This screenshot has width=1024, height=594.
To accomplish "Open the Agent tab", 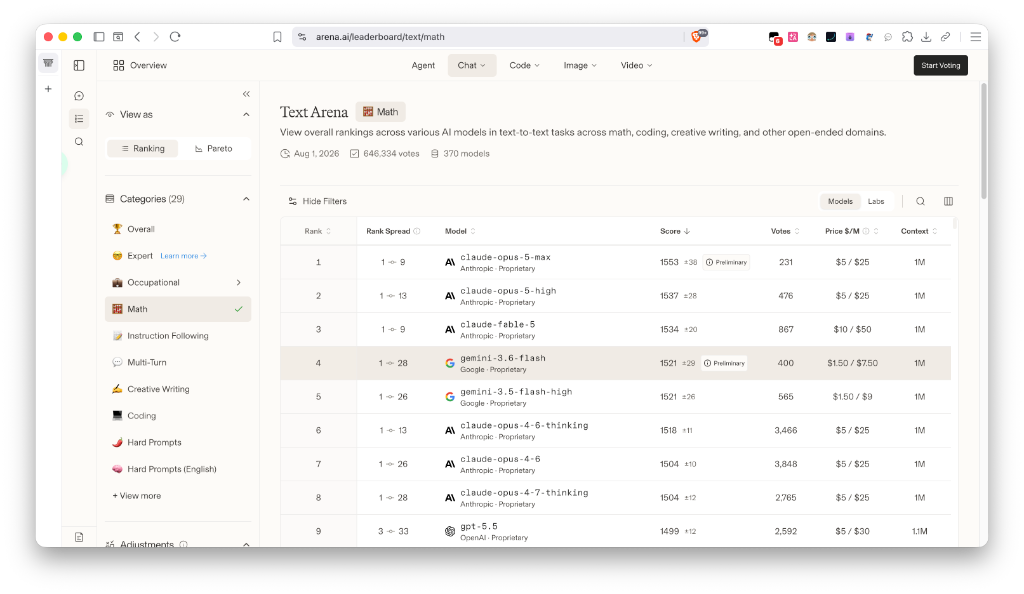I will (423, 65).
